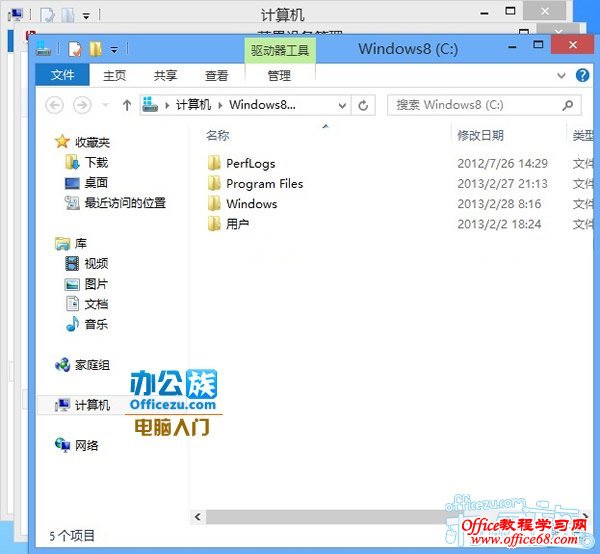Viewport: 600px width, 554px height.
Task: Open address bar history dropdown
Action: coord(342,105)
